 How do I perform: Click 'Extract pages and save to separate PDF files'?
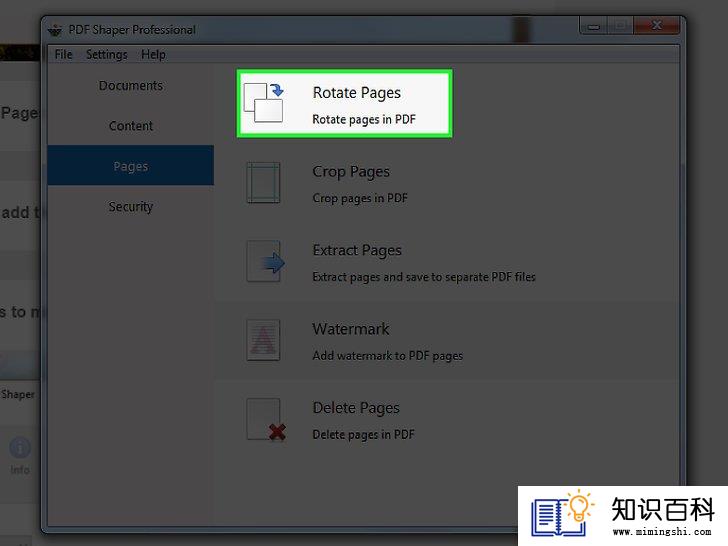pyautogui.click(x=424, y=277)
